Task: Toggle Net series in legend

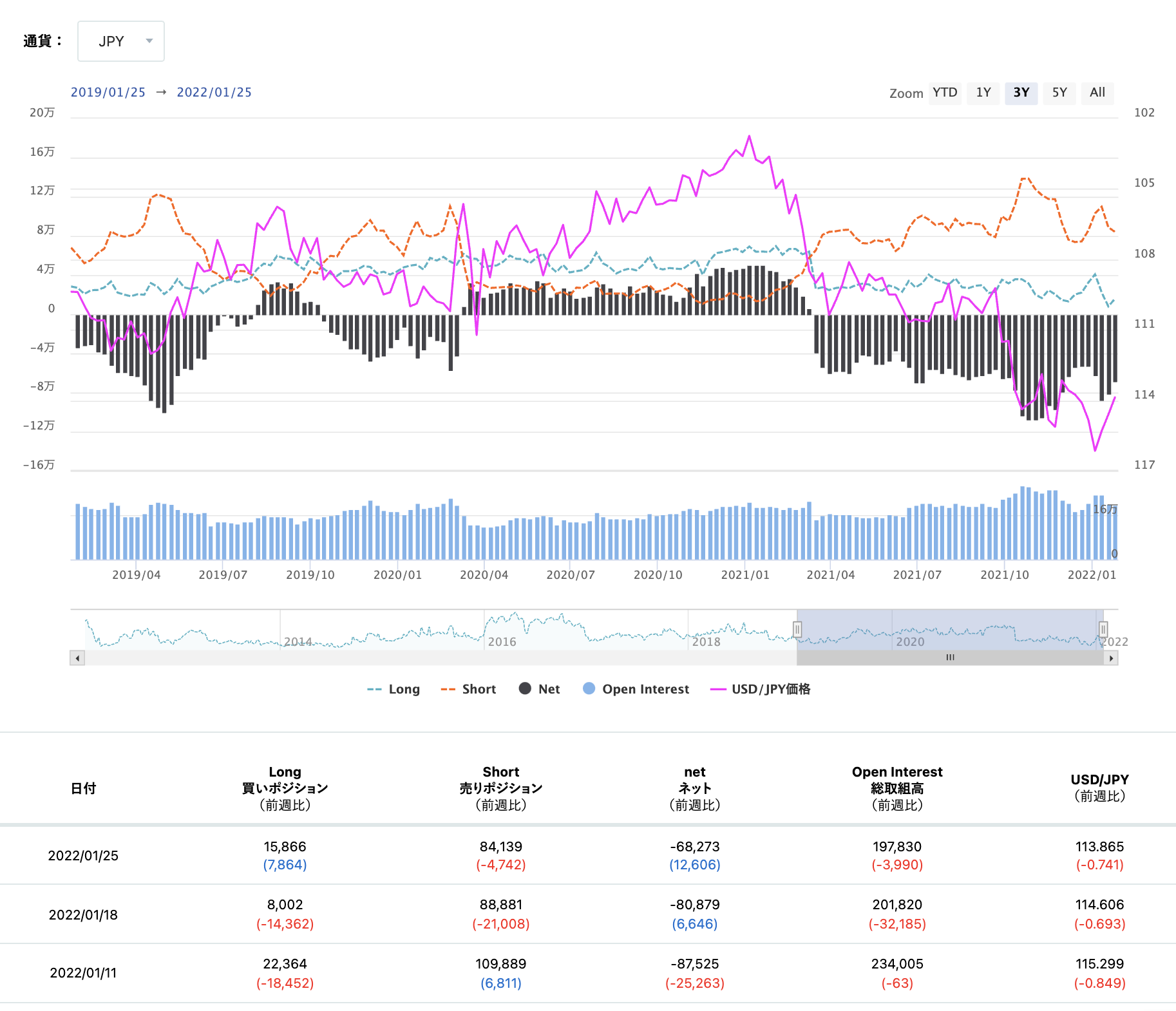Action: point(540,689)
